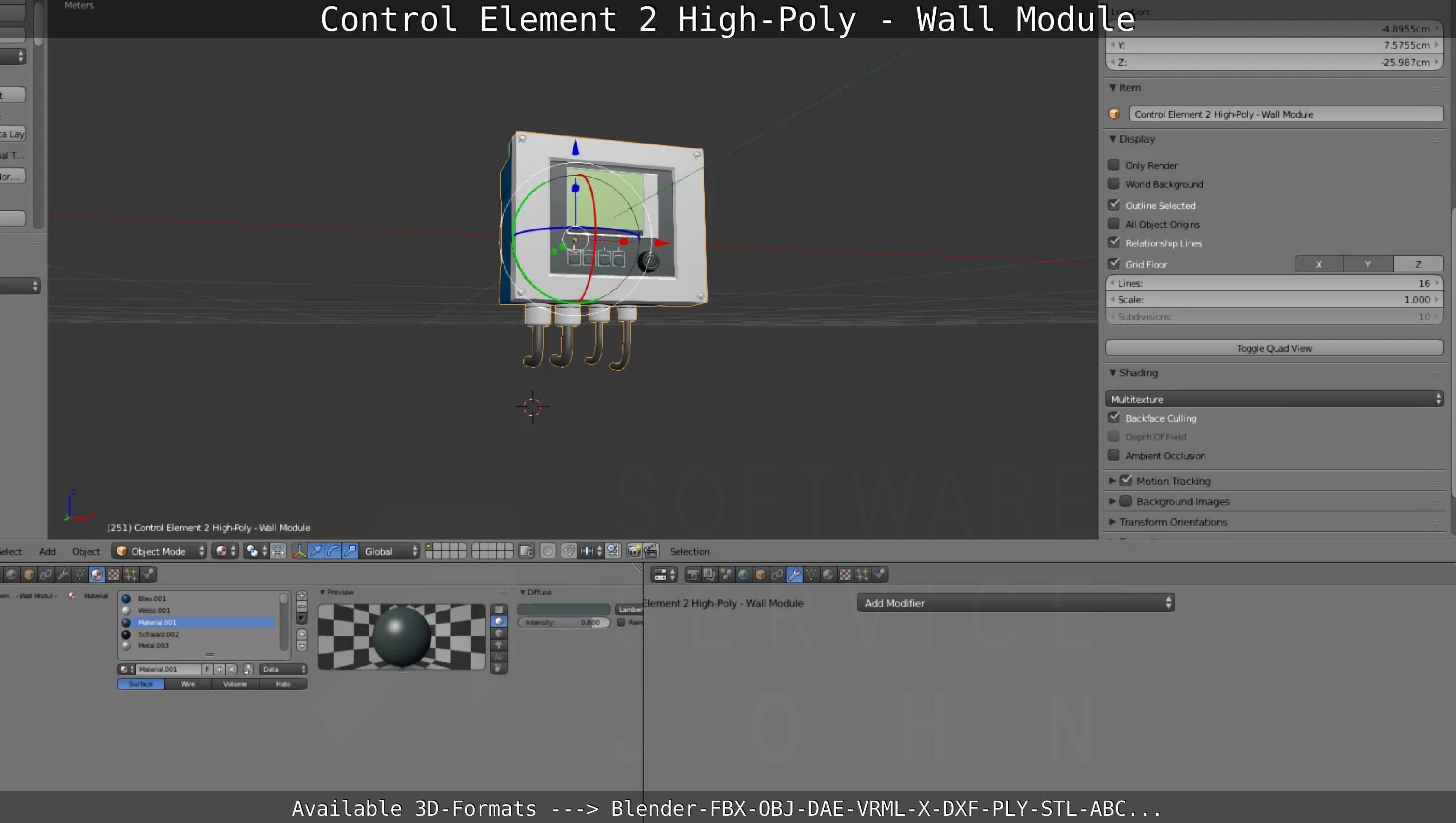Select translate manipulator arrow icon
Image resolution: width=1456 pixels, height=823 pixels.
click(x=317, y=551)
